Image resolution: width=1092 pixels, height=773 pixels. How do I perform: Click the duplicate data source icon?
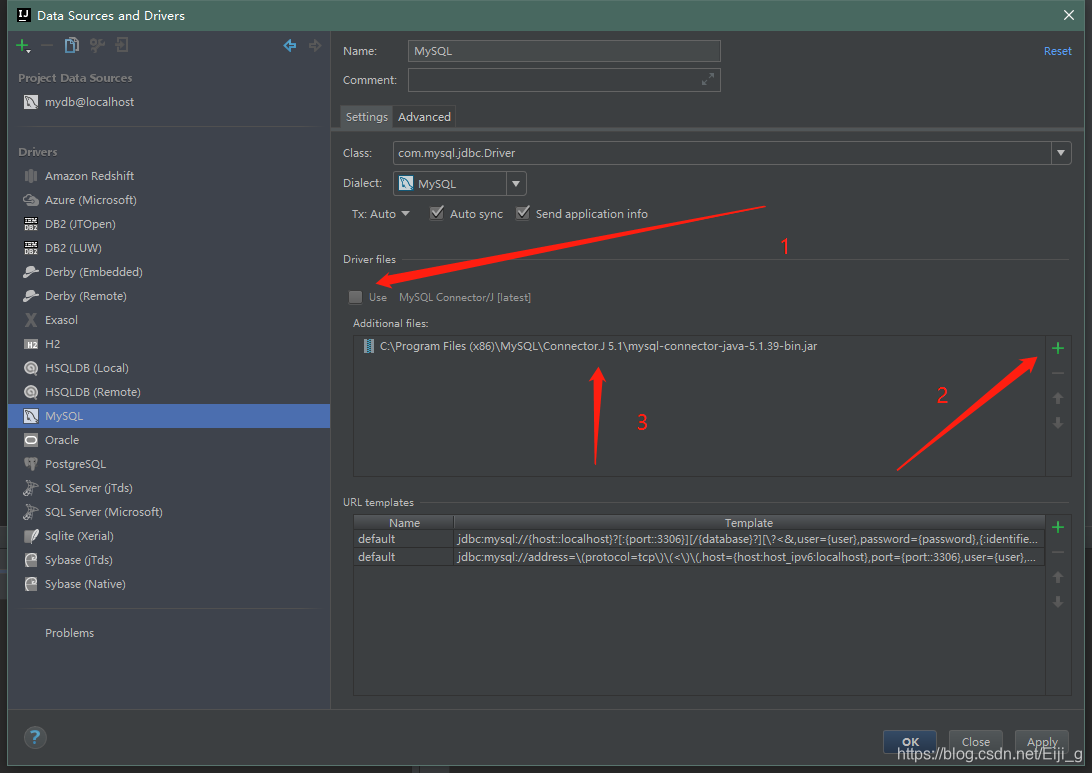(71, 46)
